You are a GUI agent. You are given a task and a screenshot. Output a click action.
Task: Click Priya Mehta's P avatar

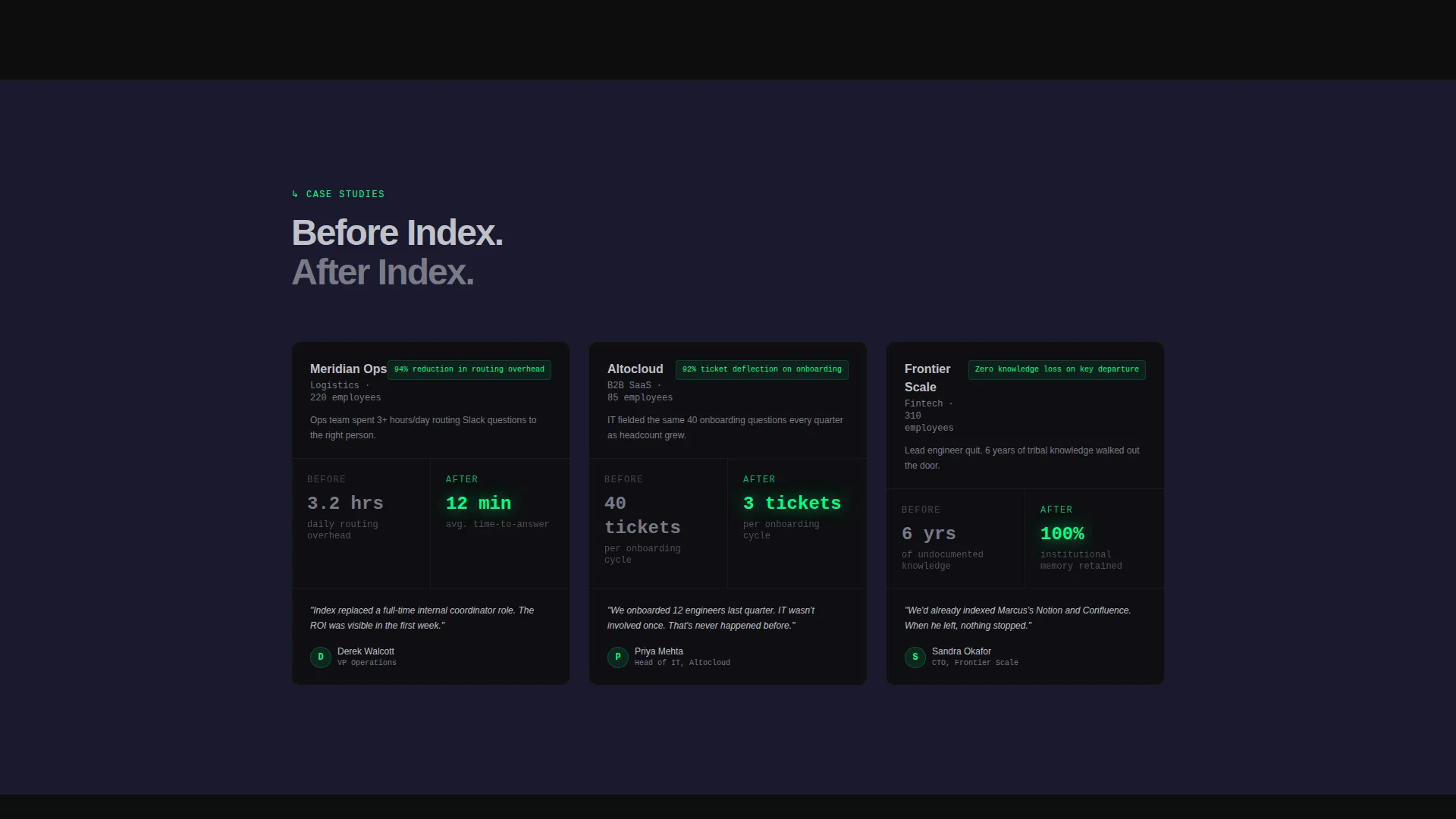(x=618, y=657)
